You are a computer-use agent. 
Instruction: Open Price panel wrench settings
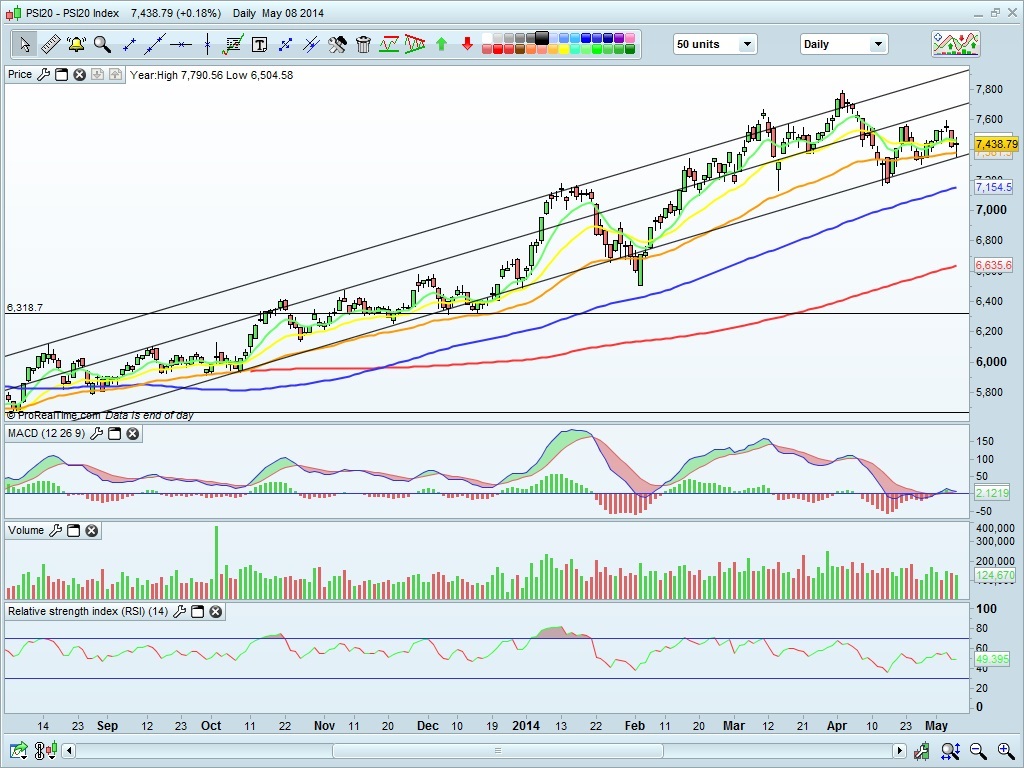(43, 75)
